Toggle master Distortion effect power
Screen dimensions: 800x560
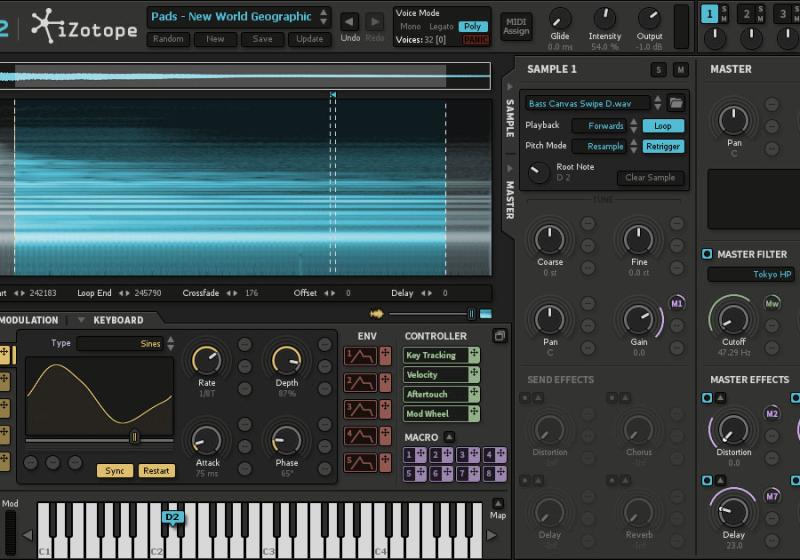(x=707, y=397)
